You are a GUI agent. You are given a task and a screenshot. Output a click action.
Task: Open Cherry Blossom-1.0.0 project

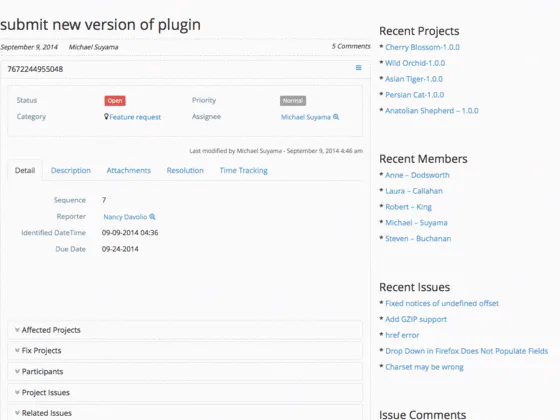point(422,47)
